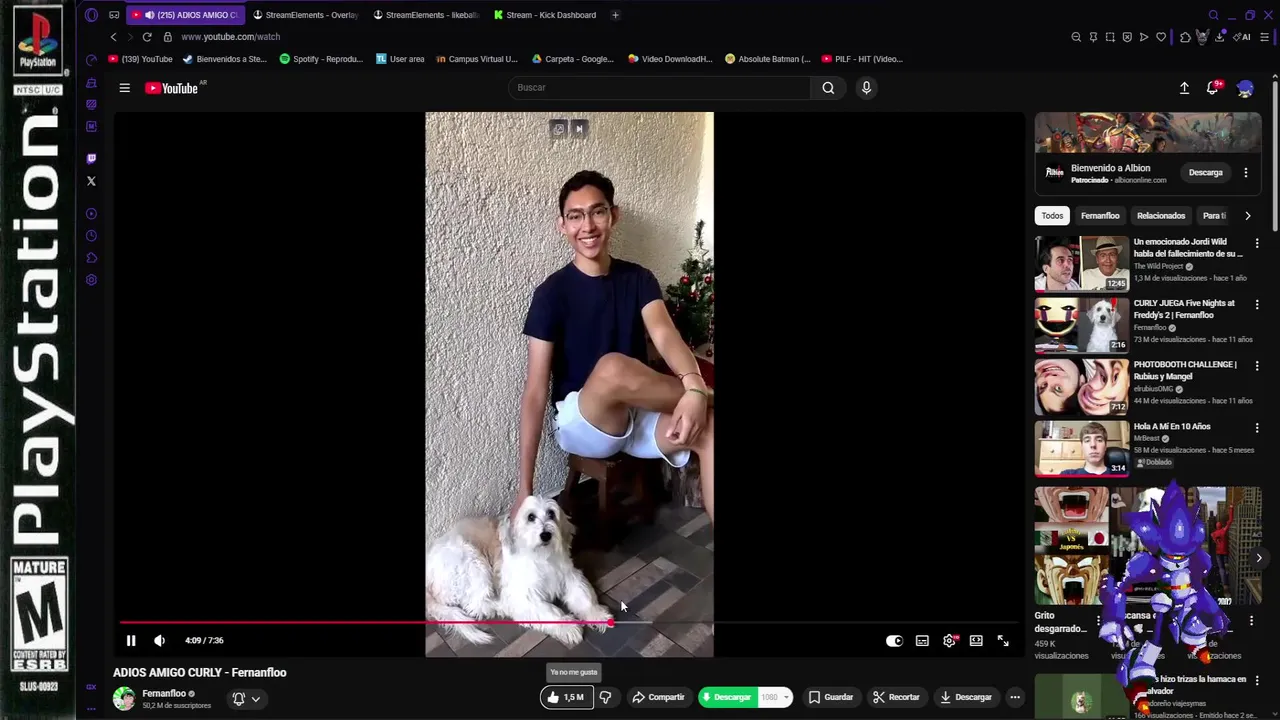This screenshot has width=1280, height=720.
Task: Click the www.youtube.com/watch address bar
Action: pyautogui.click(x=230, y=37)
